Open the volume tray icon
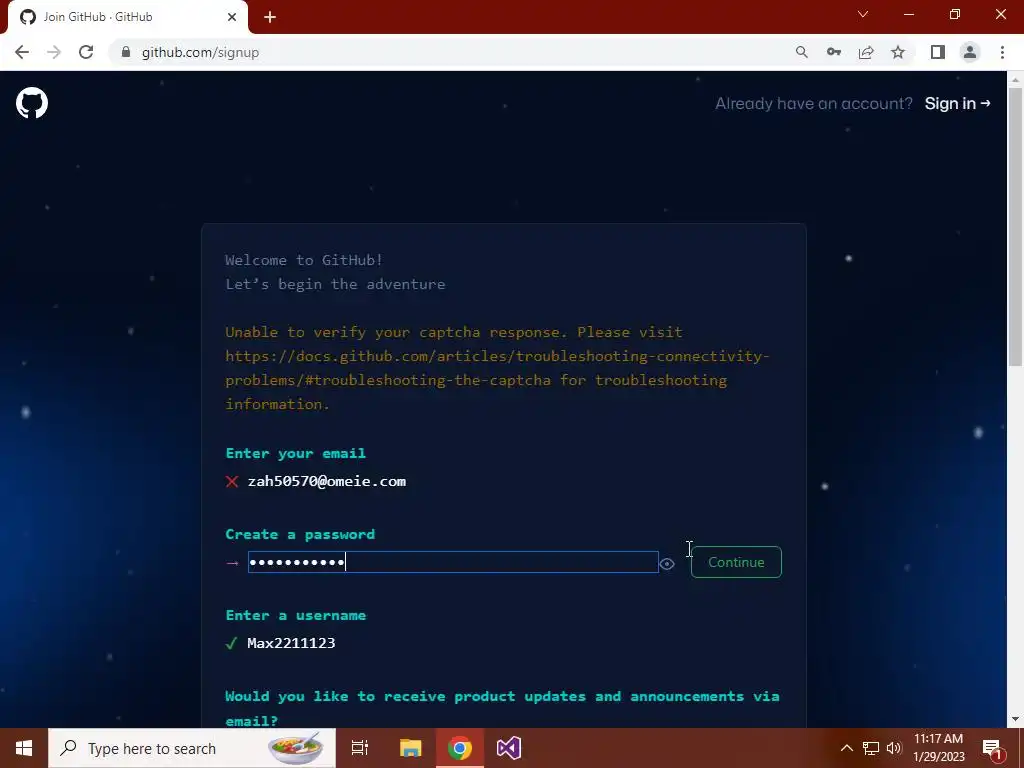 pyautogui.click(x=894, y=748)
